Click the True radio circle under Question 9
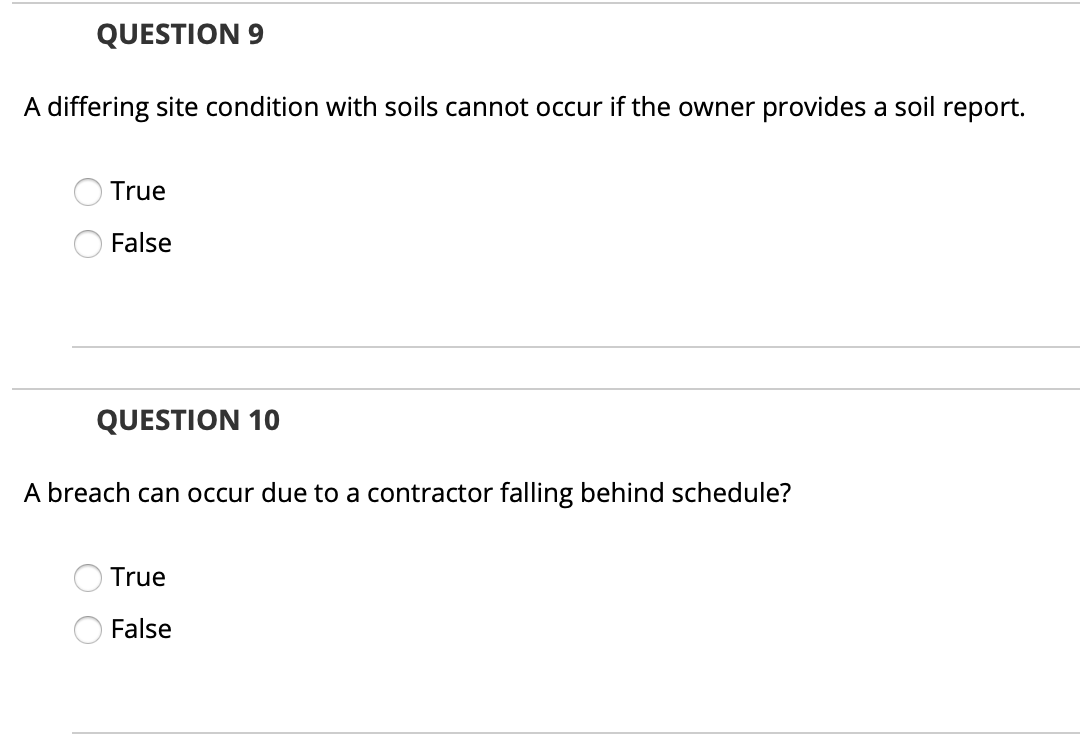1080x740 pixels. (87, 191)
